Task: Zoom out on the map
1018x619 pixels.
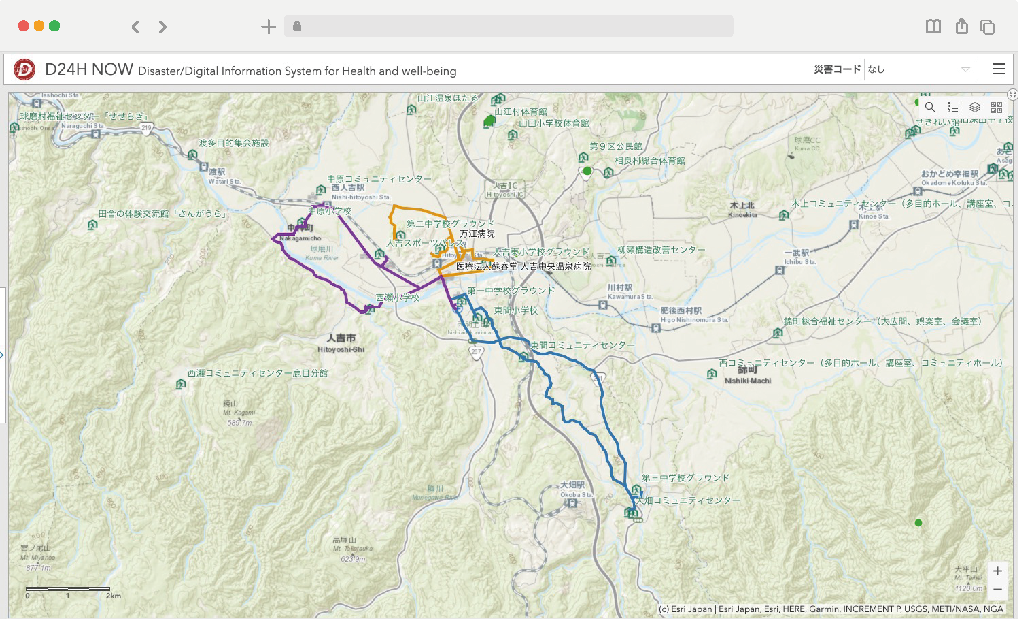Action: 997,590
